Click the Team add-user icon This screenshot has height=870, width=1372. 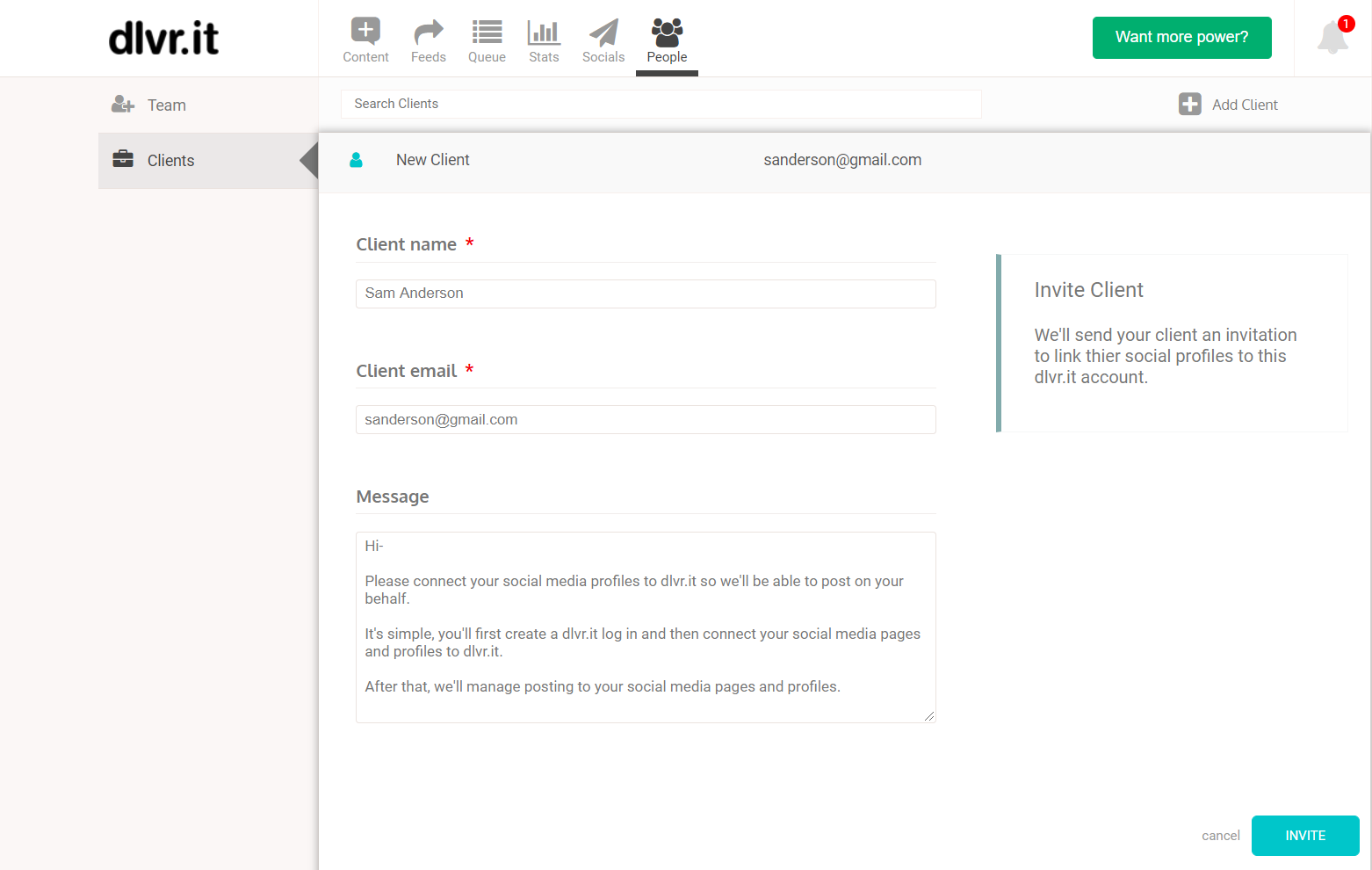pyautogui.click(x=123, y=105)
